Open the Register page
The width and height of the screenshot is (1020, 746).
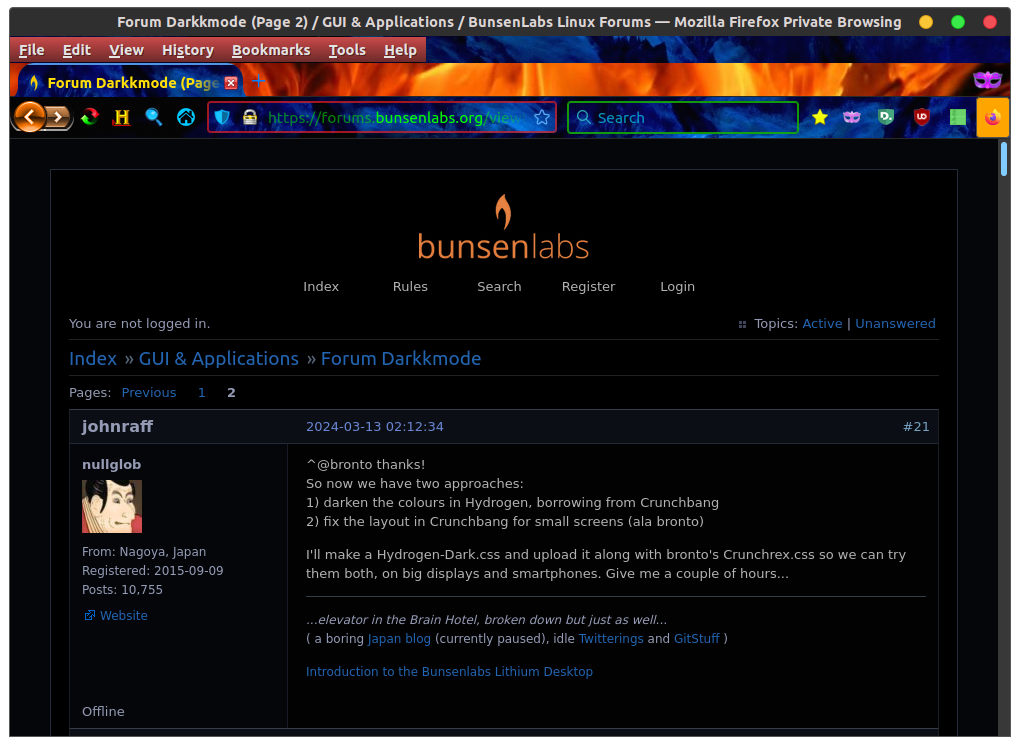(x=588, y=287)
